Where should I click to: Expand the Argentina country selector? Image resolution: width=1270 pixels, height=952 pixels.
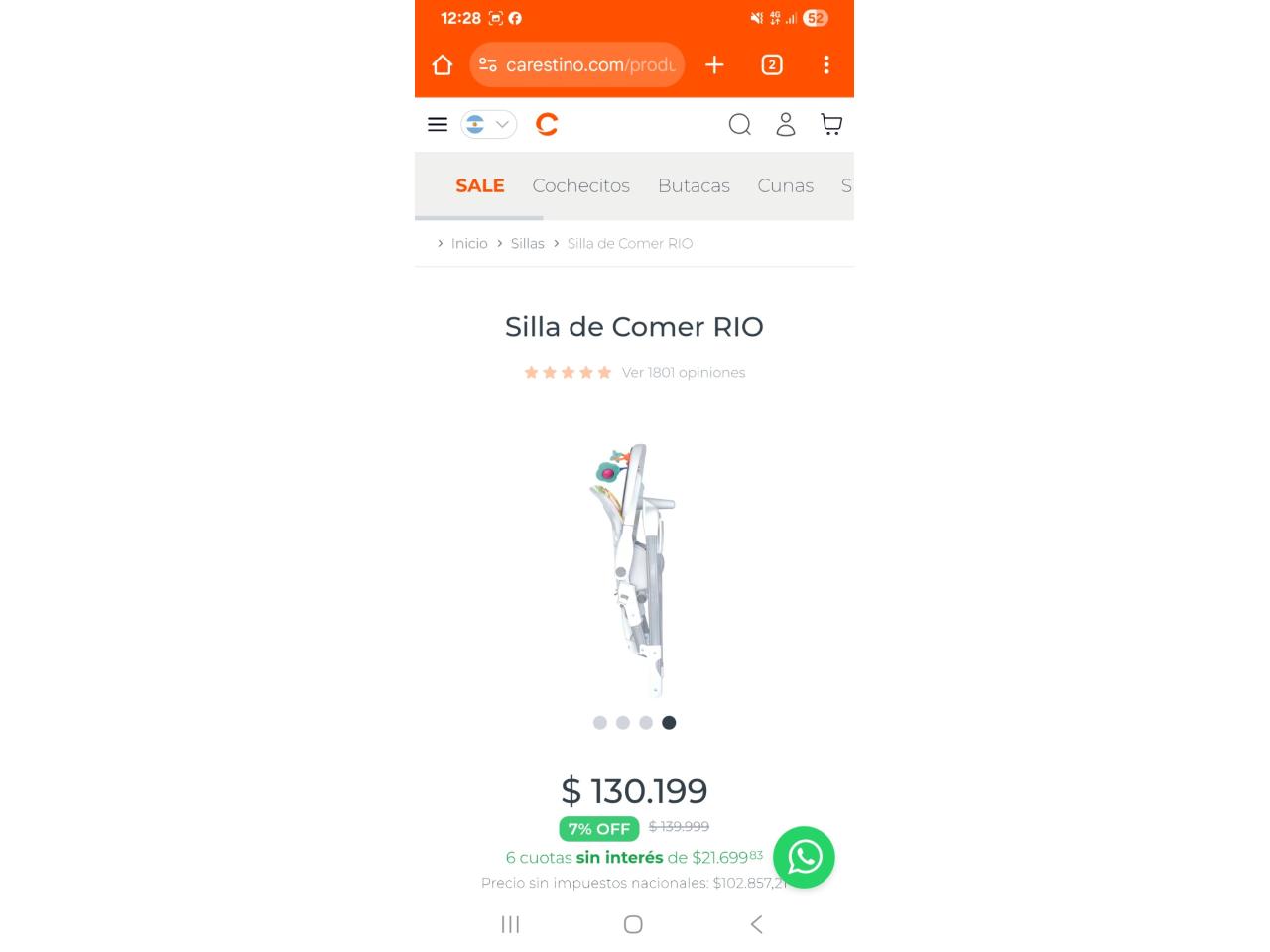tap(489, 124)
